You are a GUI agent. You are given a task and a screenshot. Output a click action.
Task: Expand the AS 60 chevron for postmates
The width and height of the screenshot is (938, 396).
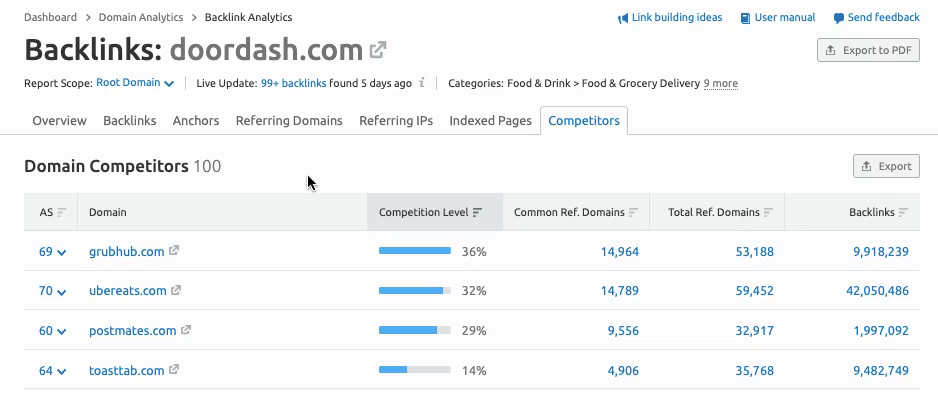(x=61, y=331)
